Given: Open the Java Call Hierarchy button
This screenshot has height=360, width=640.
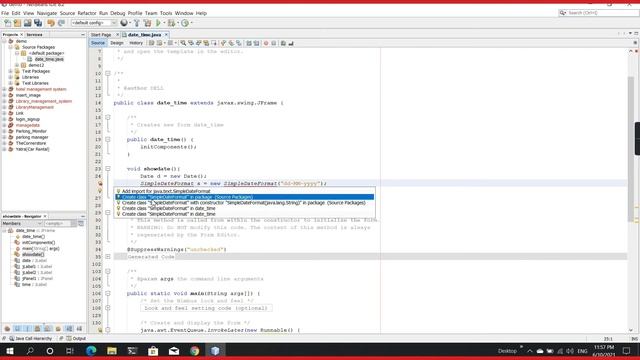Looking at the screenshot, I should (31, 338).
